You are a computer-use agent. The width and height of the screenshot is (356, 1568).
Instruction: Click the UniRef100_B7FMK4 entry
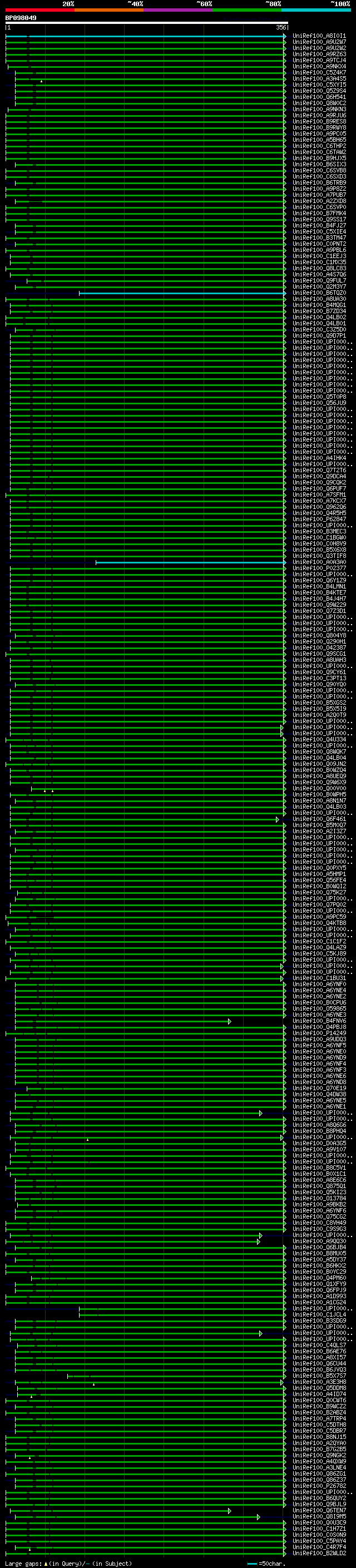pos(319,214)
